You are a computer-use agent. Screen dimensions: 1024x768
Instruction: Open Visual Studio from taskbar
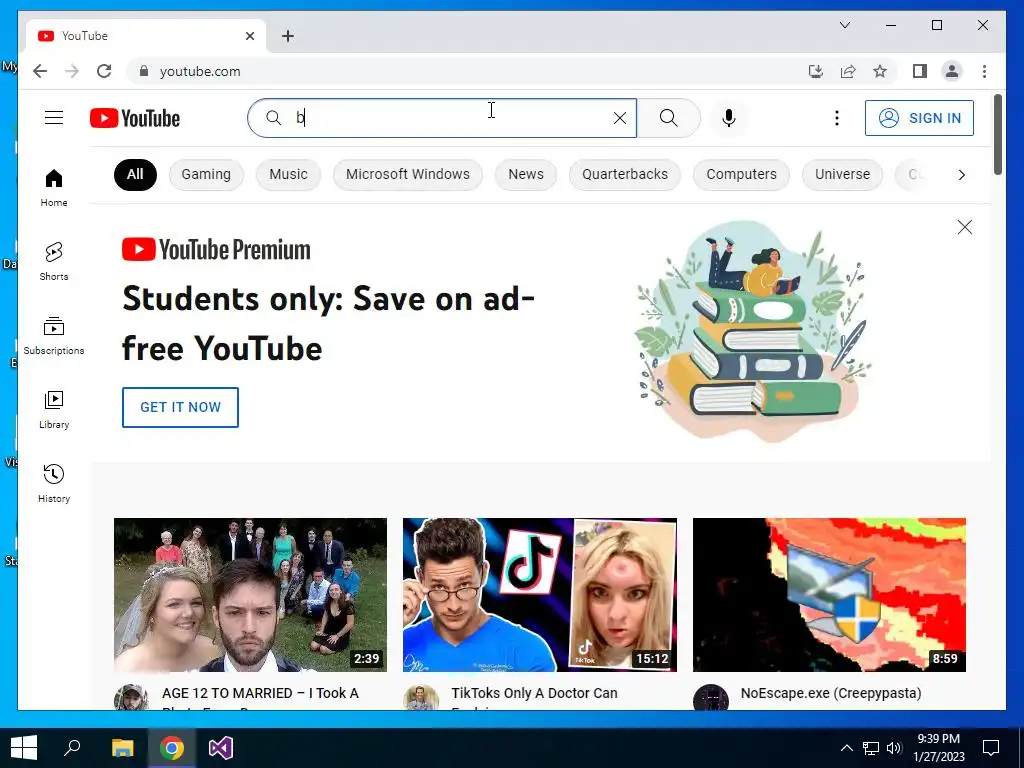[x=221, y=748]
